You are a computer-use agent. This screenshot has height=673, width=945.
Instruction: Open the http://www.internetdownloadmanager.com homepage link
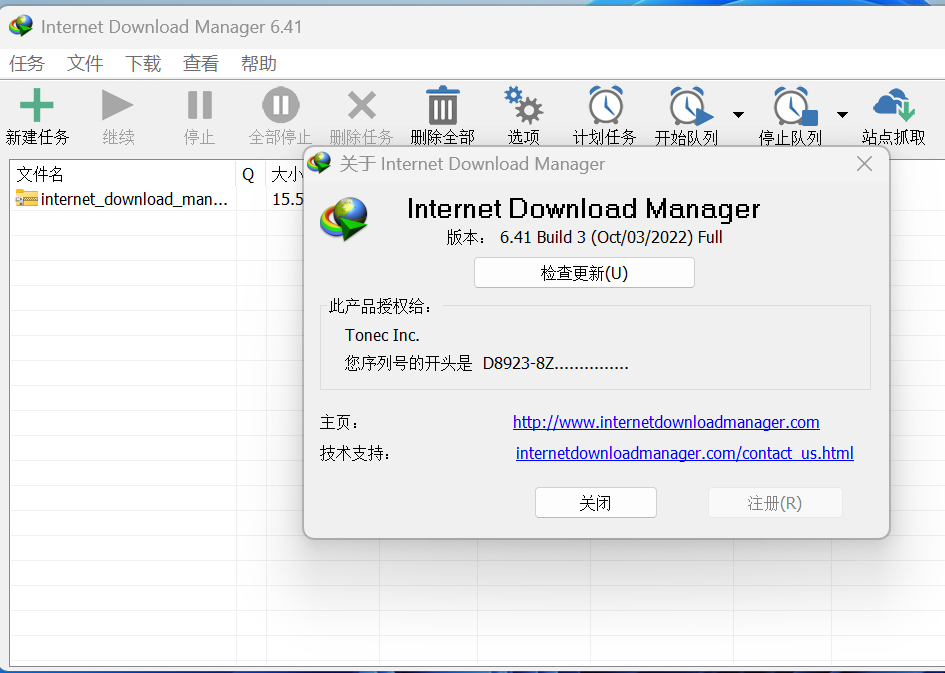666,422
